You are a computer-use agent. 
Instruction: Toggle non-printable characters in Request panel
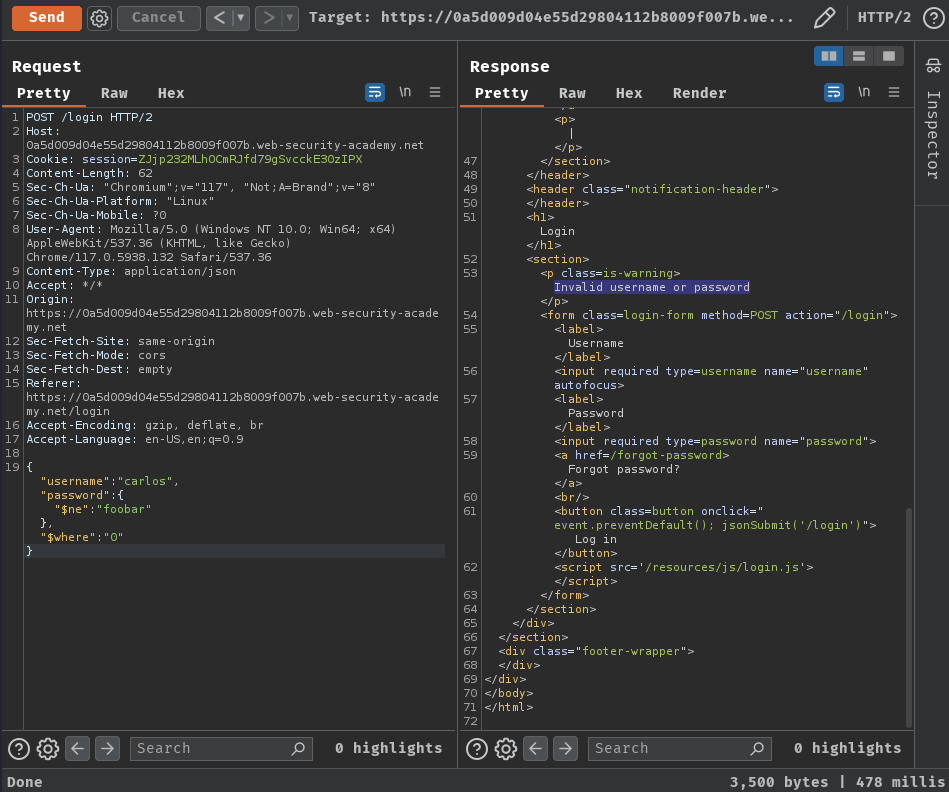405,92
